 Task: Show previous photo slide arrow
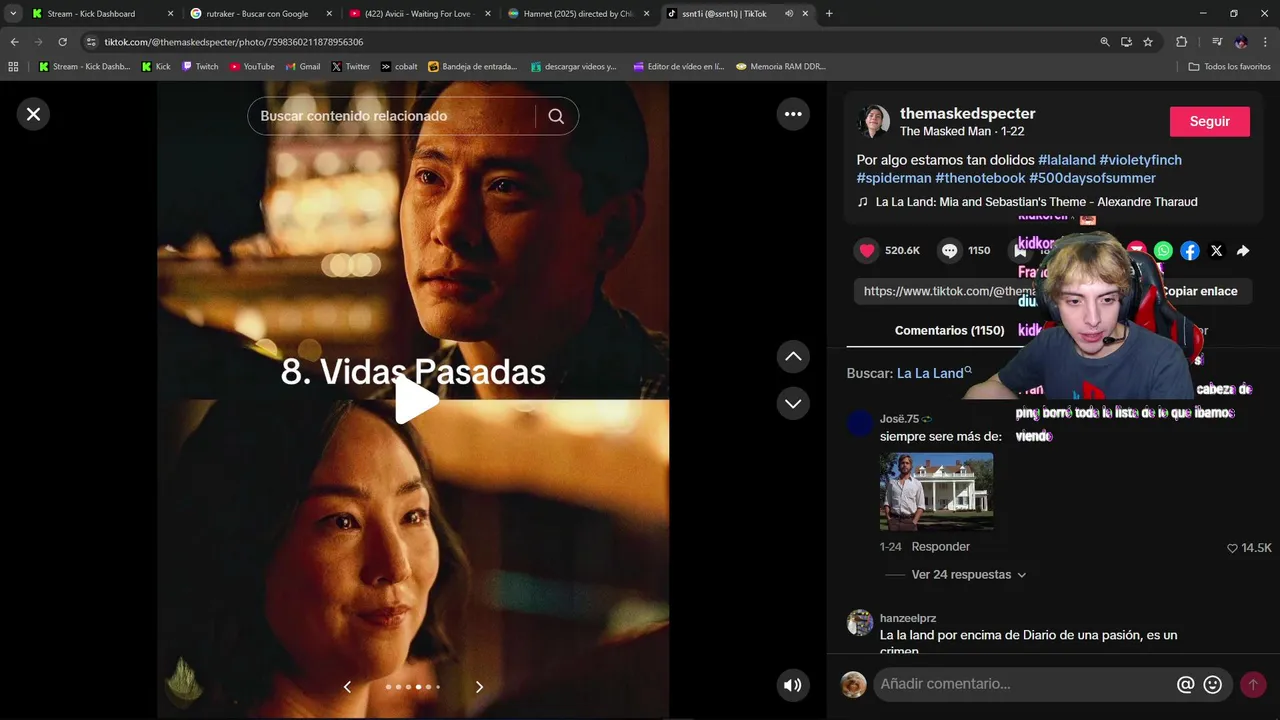pos(347,687)
